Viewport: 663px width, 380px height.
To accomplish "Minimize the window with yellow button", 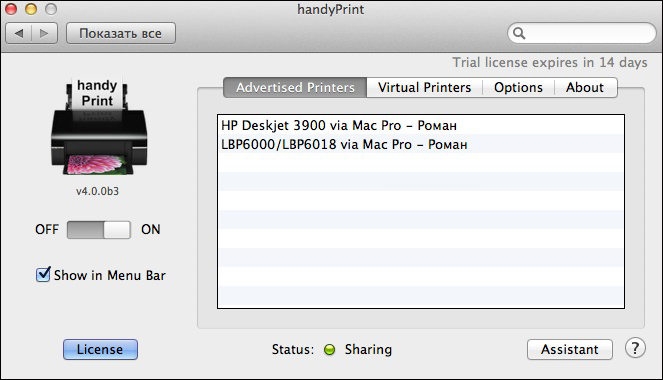I will (31, 9).
